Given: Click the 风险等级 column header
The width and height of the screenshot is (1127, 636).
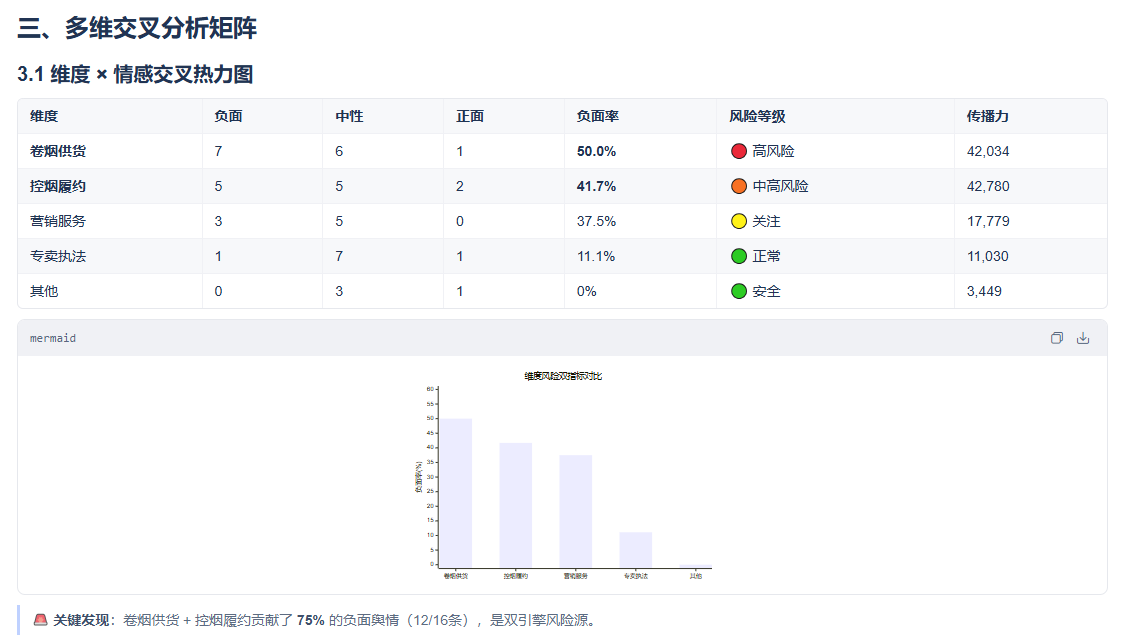Looking at the screenshot, I should [758, 116].
